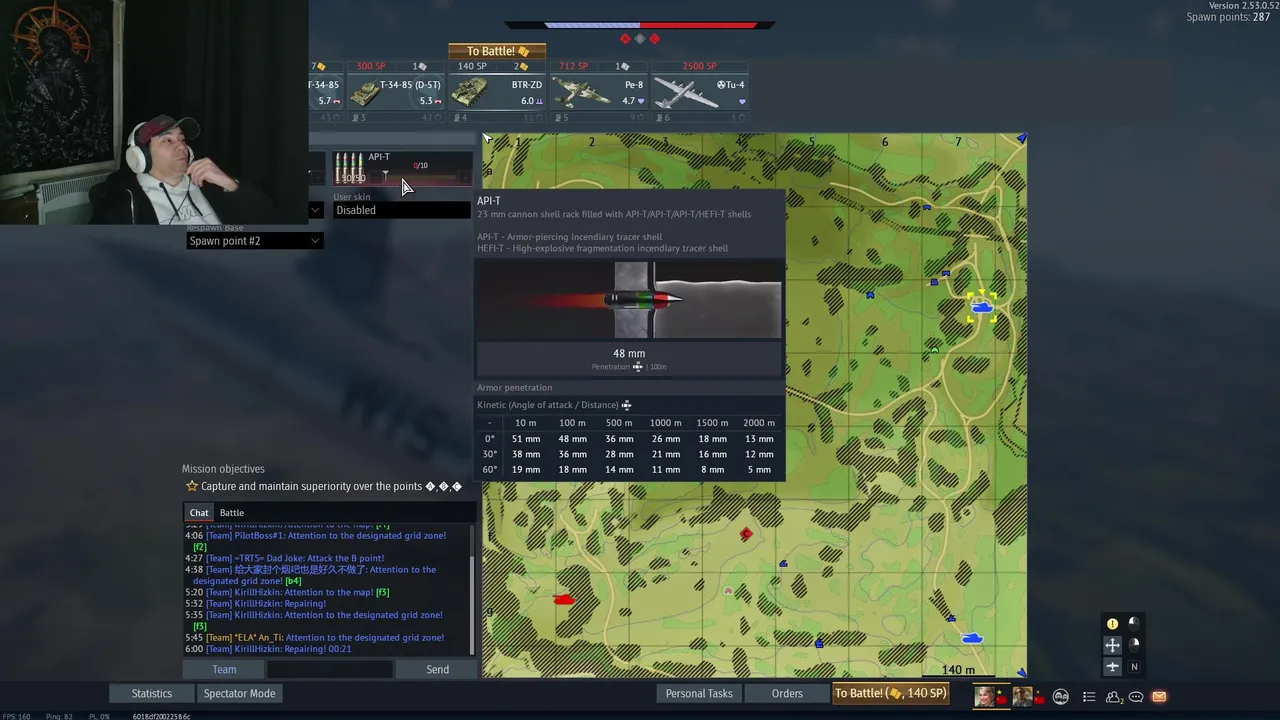Click the penetration icon beside 100m
The width and height of the screenshot is (1280, 720).
click(638, 367)
